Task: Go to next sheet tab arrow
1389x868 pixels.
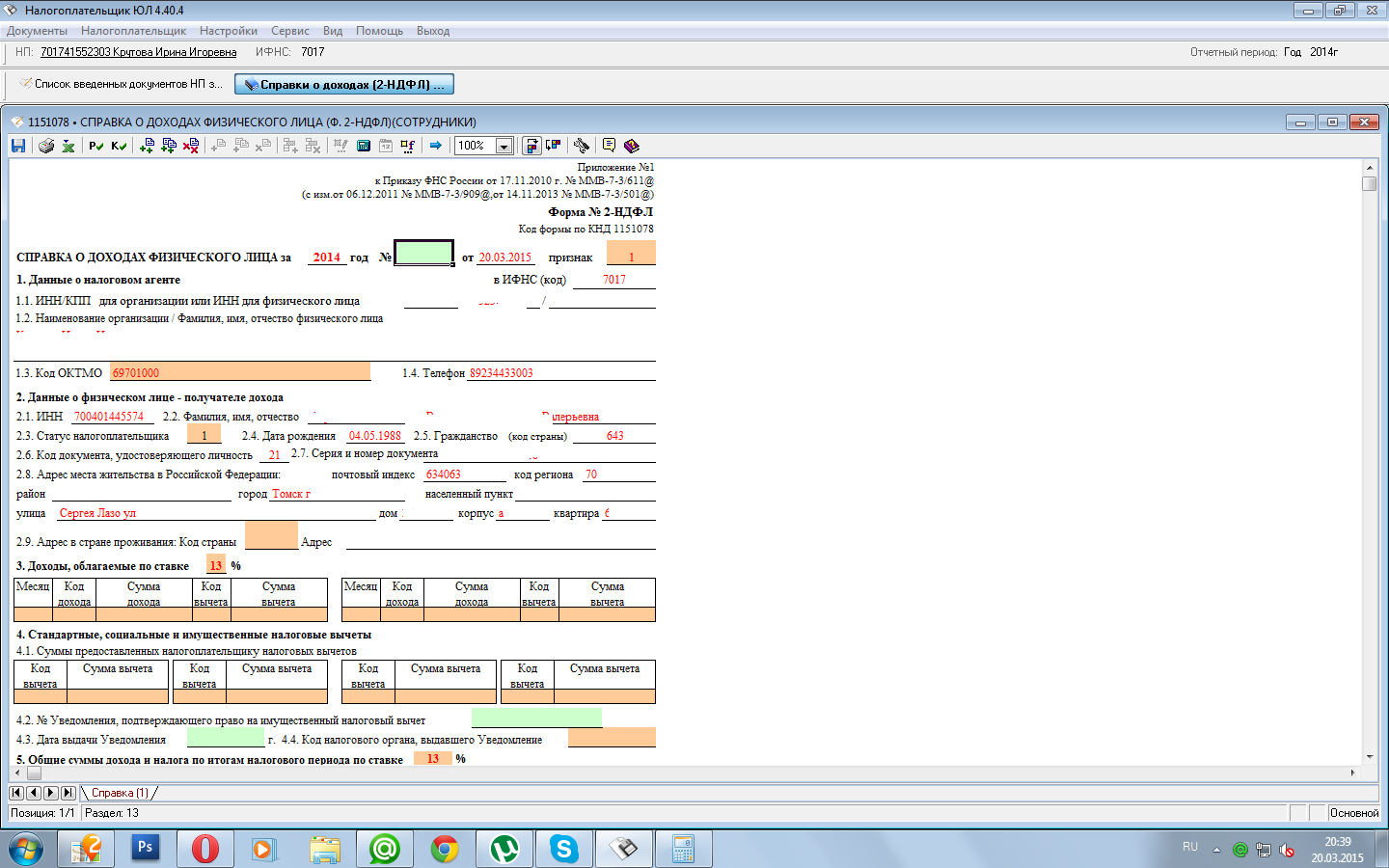Action: (x=51, y=793)
